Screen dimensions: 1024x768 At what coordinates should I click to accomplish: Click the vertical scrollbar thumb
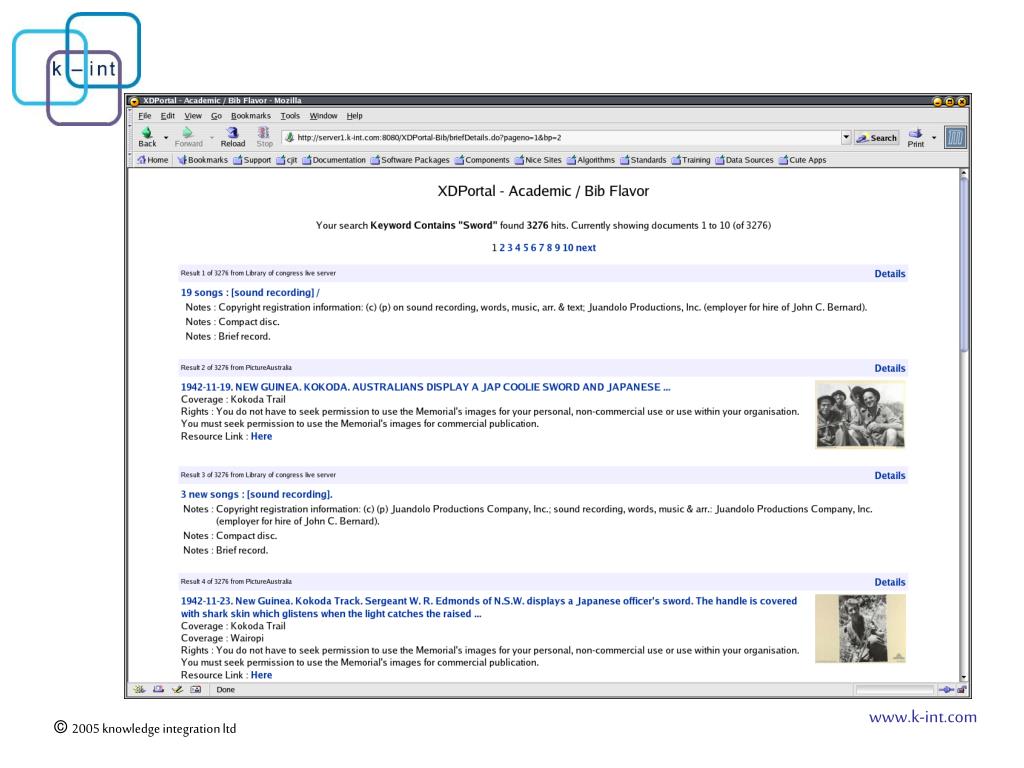click(x=964, y=264)
